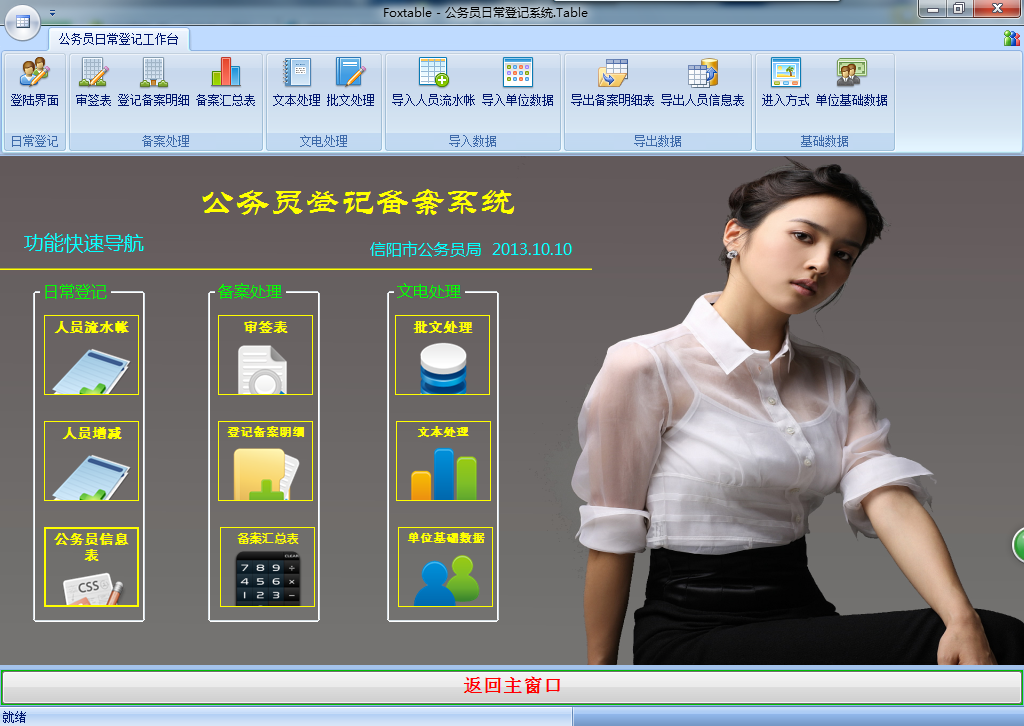Open 进入方式 ribbon icon

[786, 82]
